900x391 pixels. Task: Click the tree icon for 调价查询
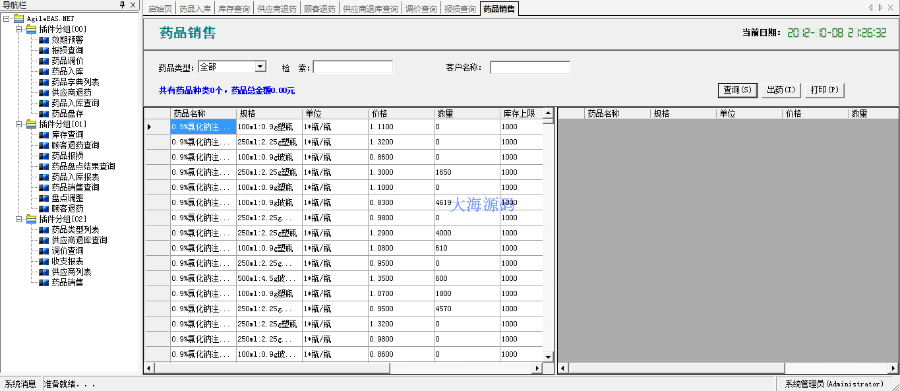point(44,251)
